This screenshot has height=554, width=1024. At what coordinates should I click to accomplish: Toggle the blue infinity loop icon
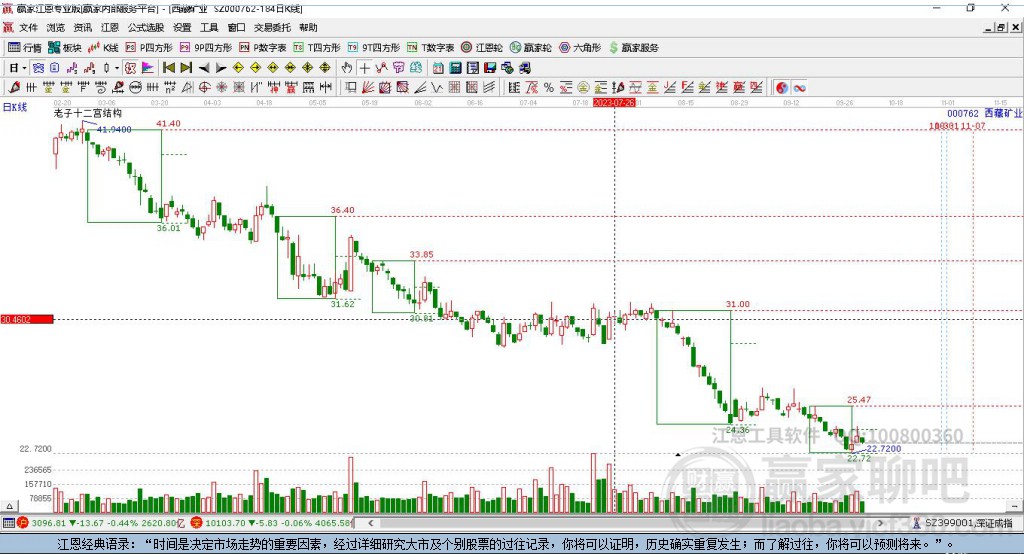tap(799, 88)
